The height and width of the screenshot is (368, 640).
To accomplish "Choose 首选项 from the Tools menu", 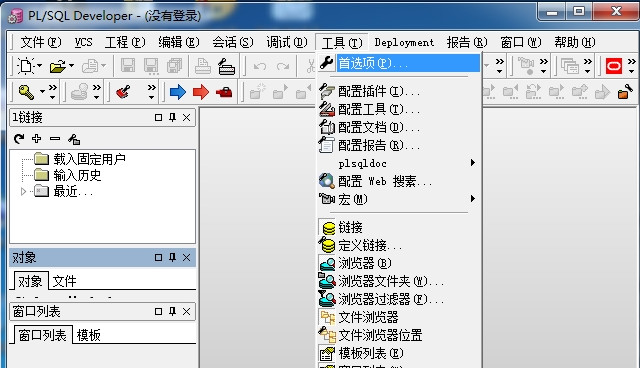I will click(399, 63).
